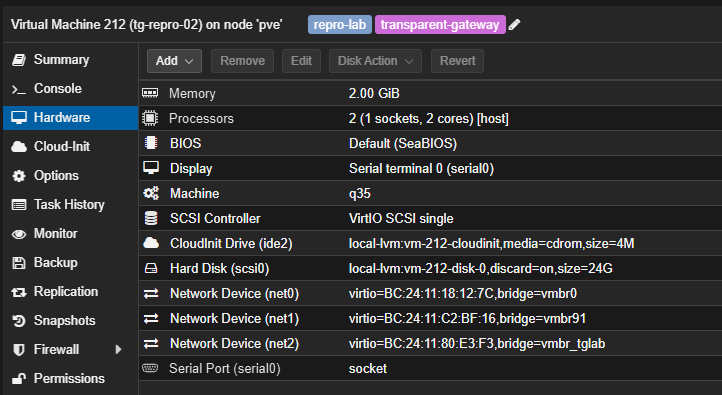Select the 'Serial terminal 0 (serial0)' value
Screen dimensions: 722x395
[421, 168]
